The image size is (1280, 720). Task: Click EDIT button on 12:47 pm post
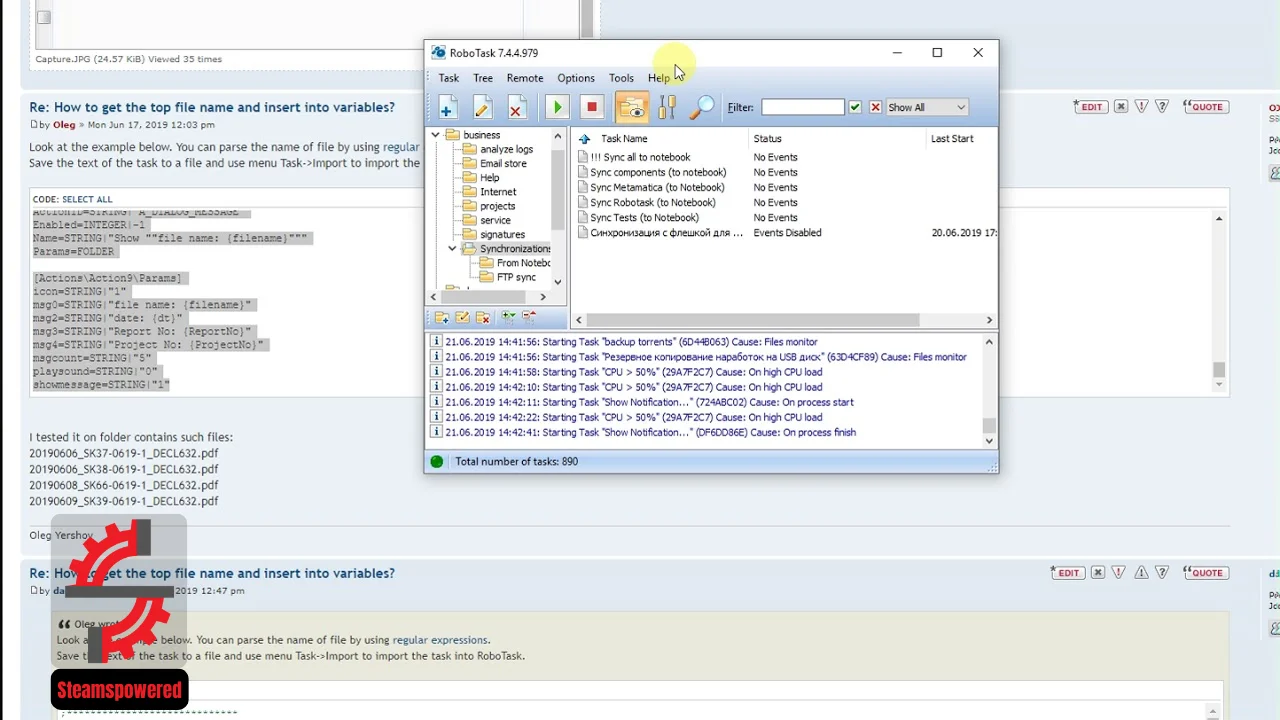pyautogui.click(x=1066, y=572)
